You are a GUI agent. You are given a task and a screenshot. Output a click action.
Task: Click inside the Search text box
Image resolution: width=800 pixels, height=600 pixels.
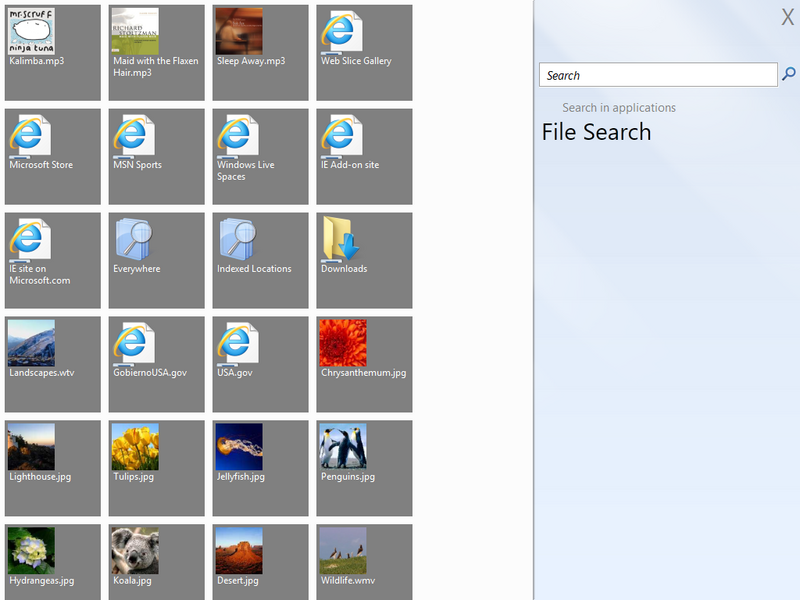point(658,75)
